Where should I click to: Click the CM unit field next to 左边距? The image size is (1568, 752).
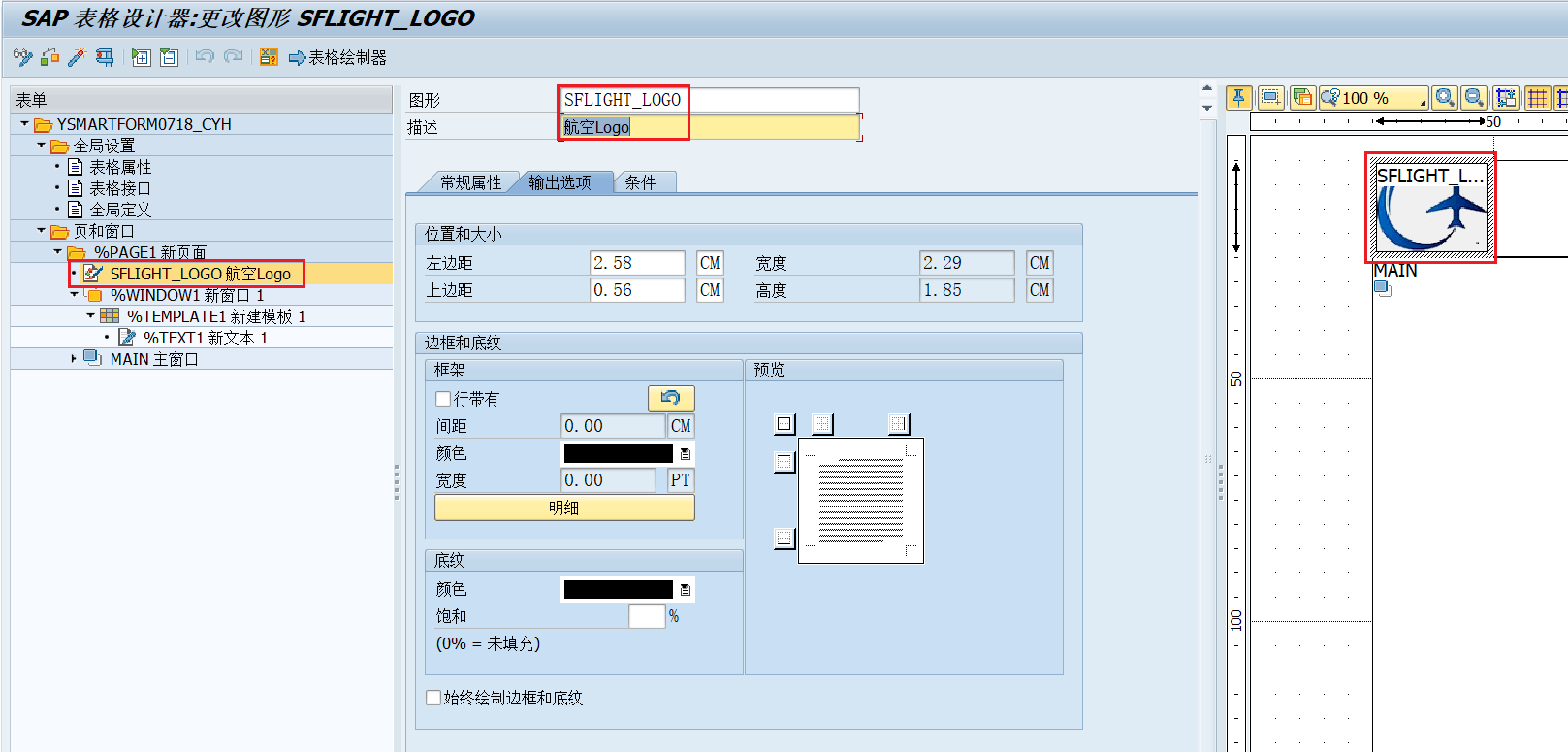click(710, 263)
